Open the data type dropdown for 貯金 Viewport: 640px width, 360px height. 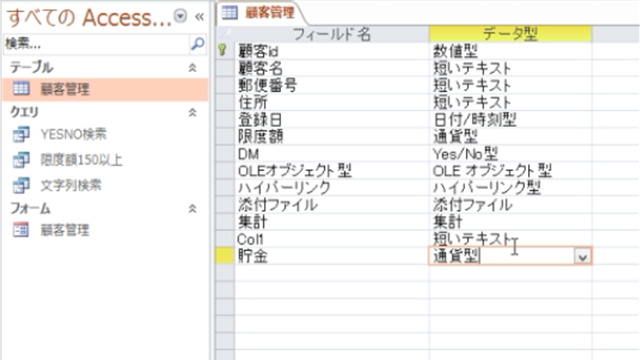[x=582, y=257]
